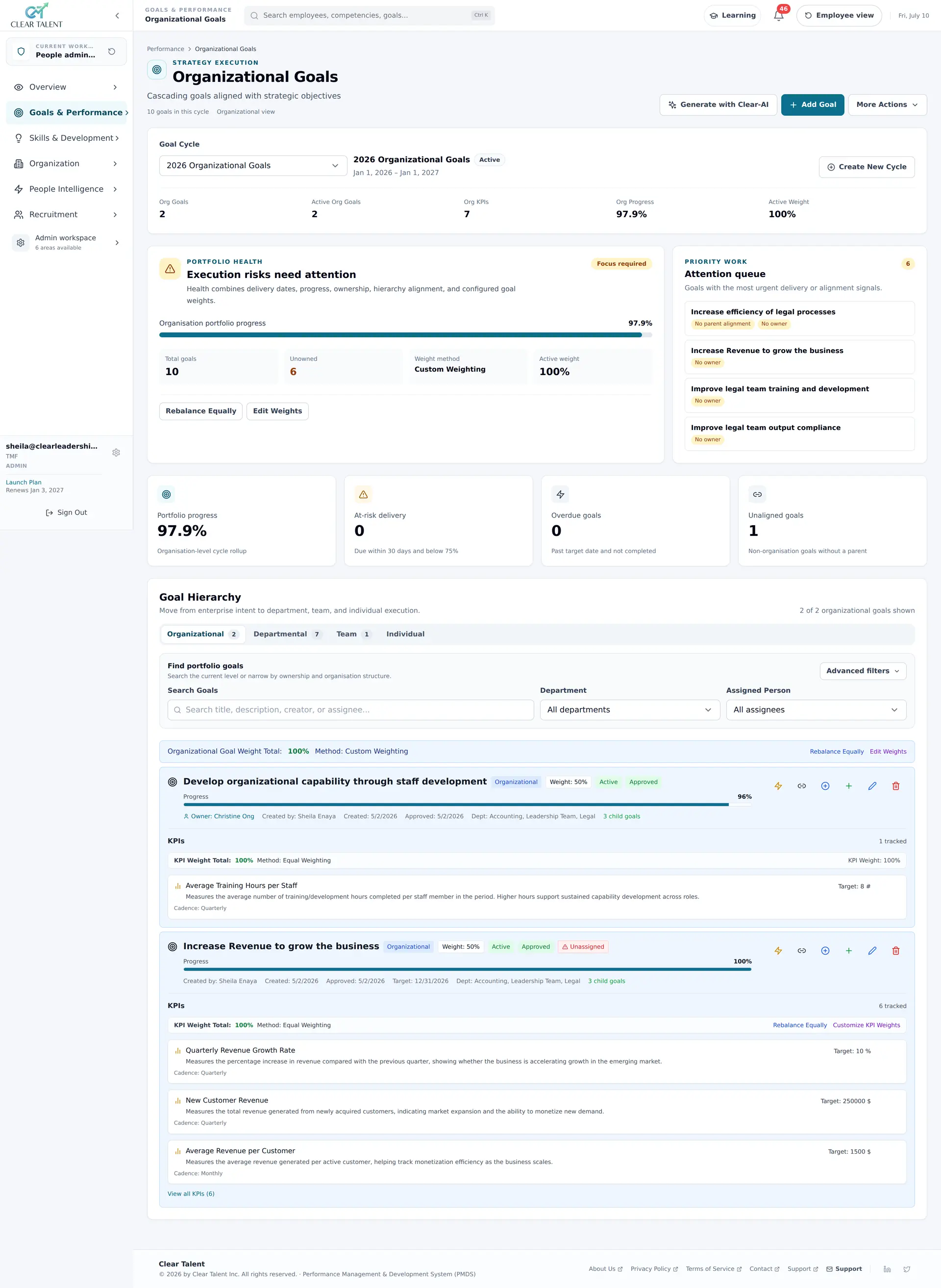This screenshot has width=941, height=1288.
Task: Click the Organisation portfolio progress bar
Action: coord(406,335)
